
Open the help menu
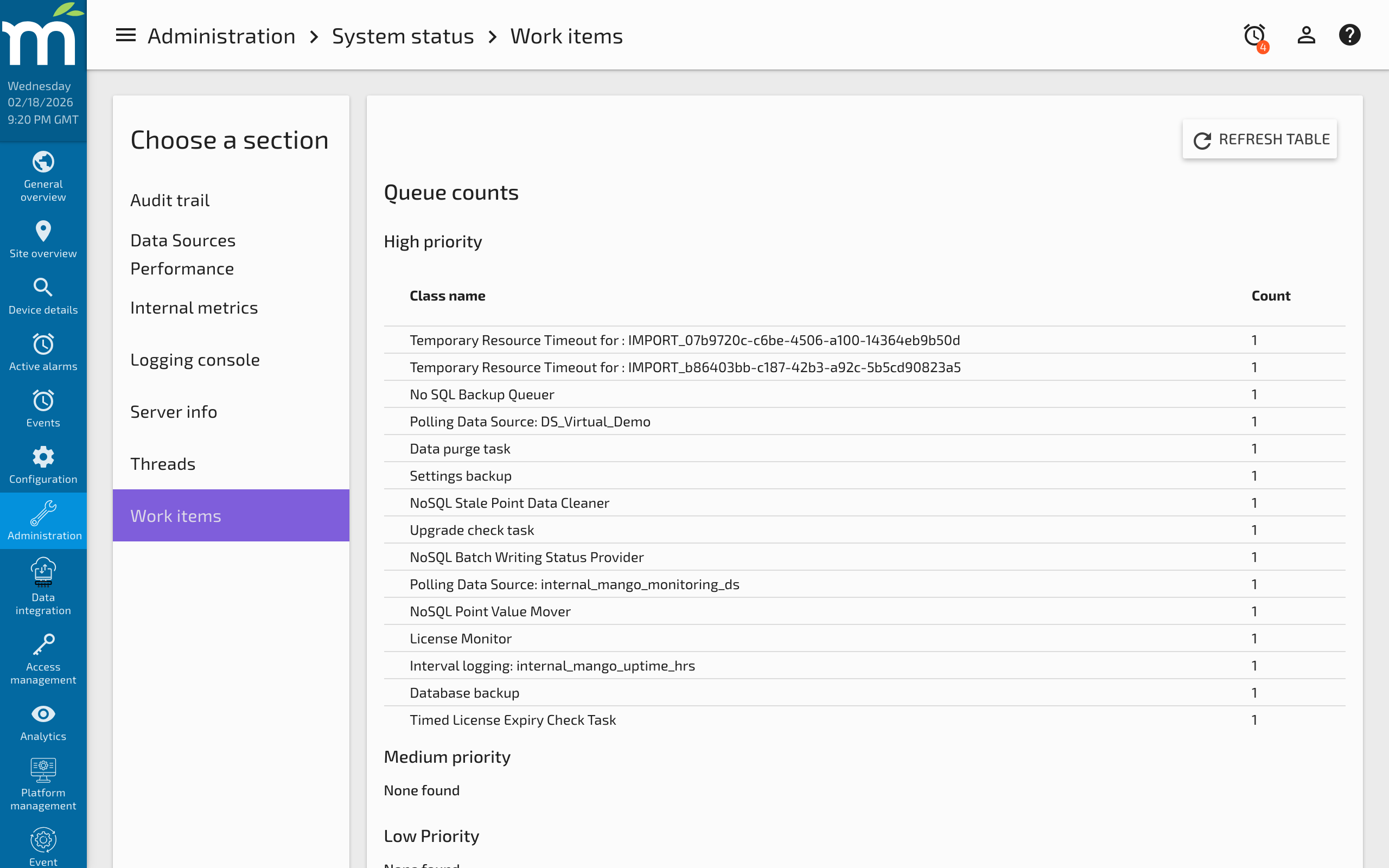click(1350, 35)
